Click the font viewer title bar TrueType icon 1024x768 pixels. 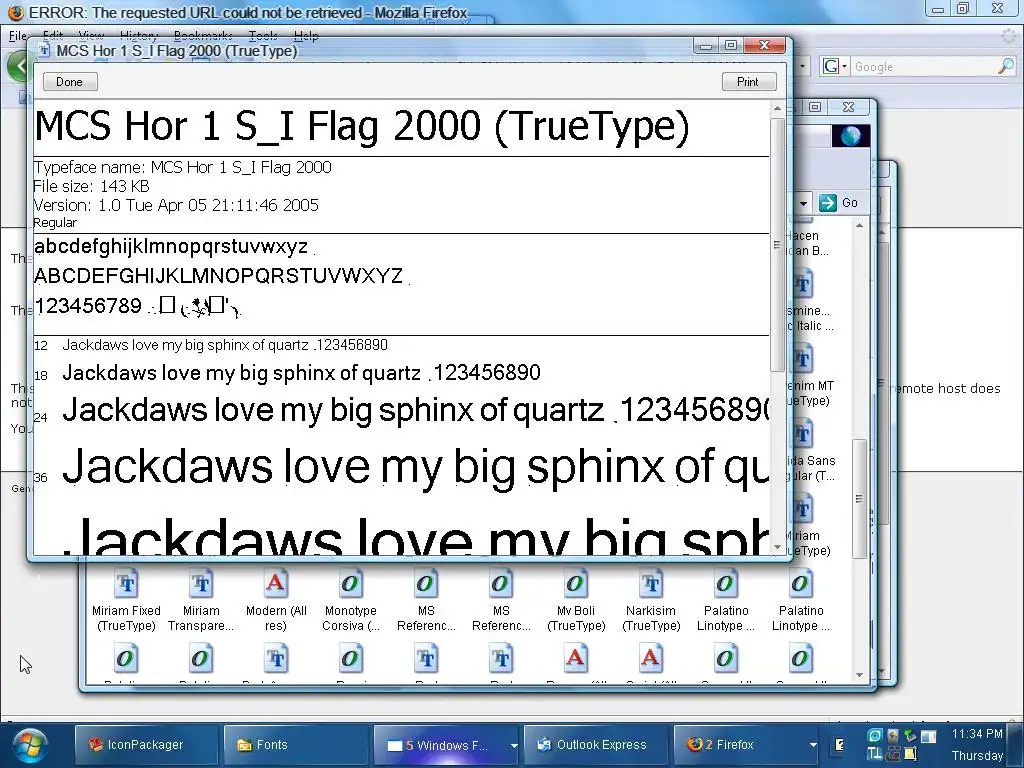click(x=44, y=51)
